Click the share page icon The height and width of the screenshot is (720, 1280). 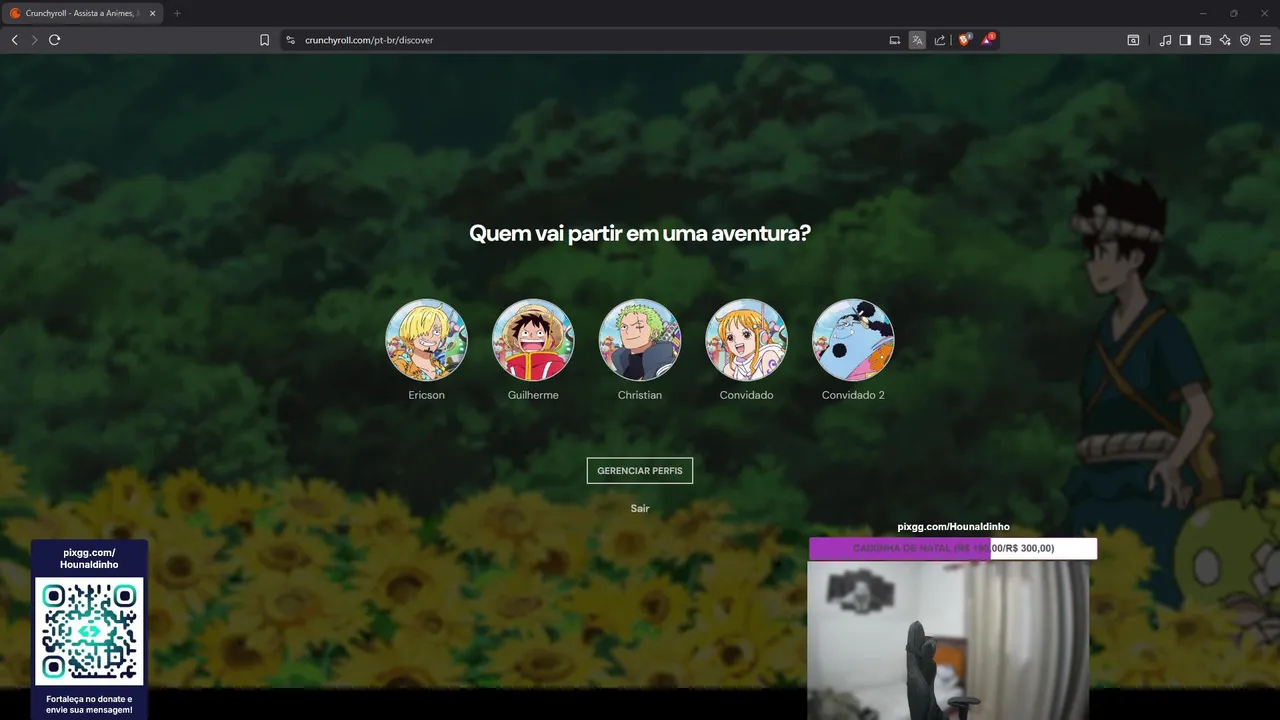click(x=940, y=40)
